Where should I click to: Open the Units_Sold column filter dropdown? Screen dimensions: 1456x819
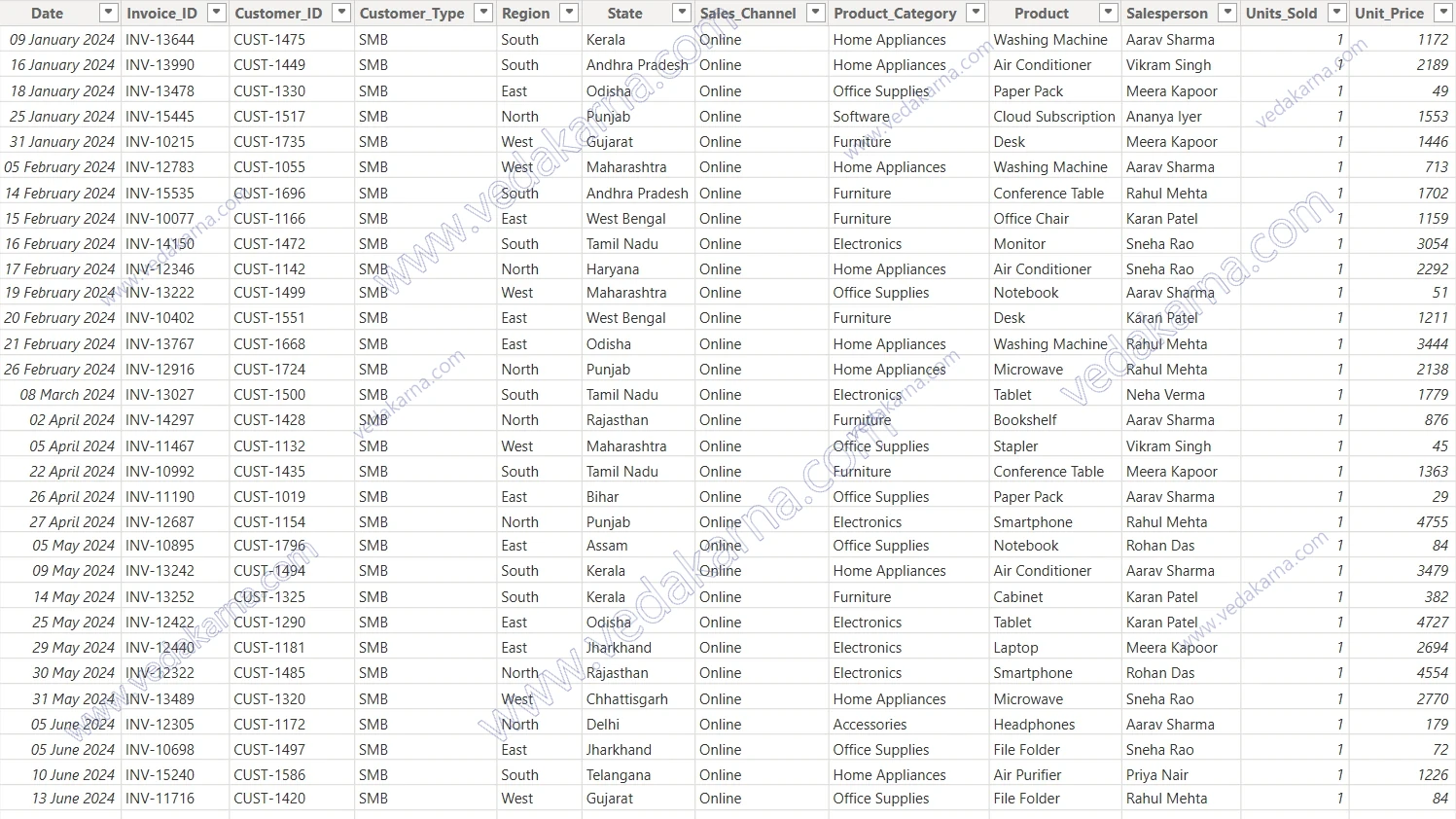point(1338,13)
